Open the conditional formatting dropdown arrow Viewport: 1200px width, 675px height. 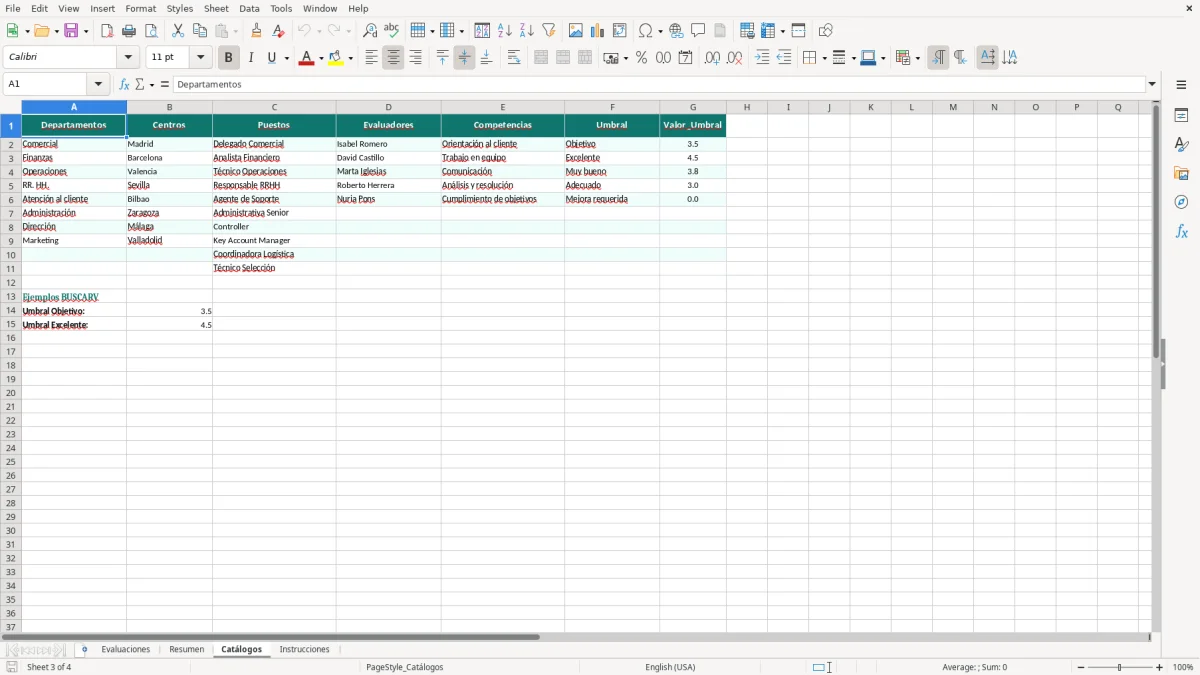(x=917, y=58)
